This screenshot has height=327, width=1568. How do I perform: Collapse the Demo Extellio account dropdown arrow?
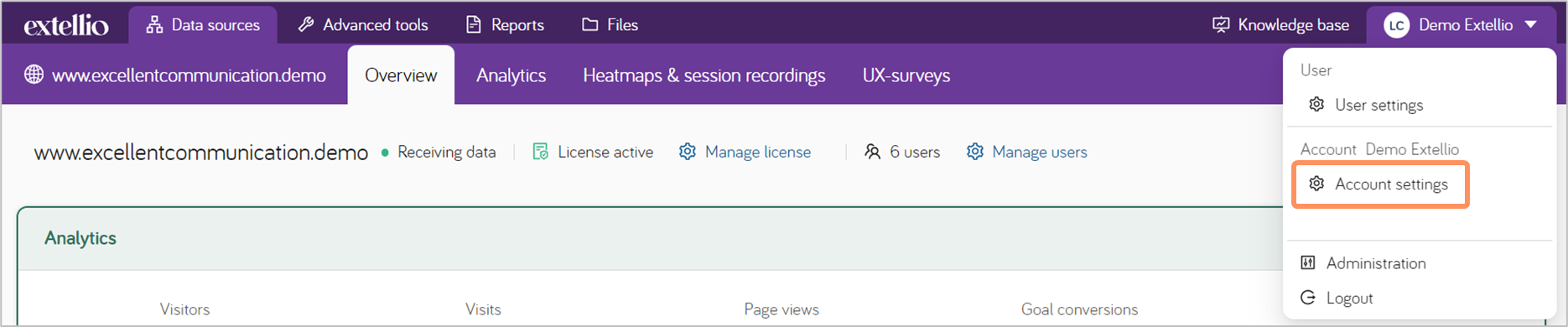[x=1531, y=25]
